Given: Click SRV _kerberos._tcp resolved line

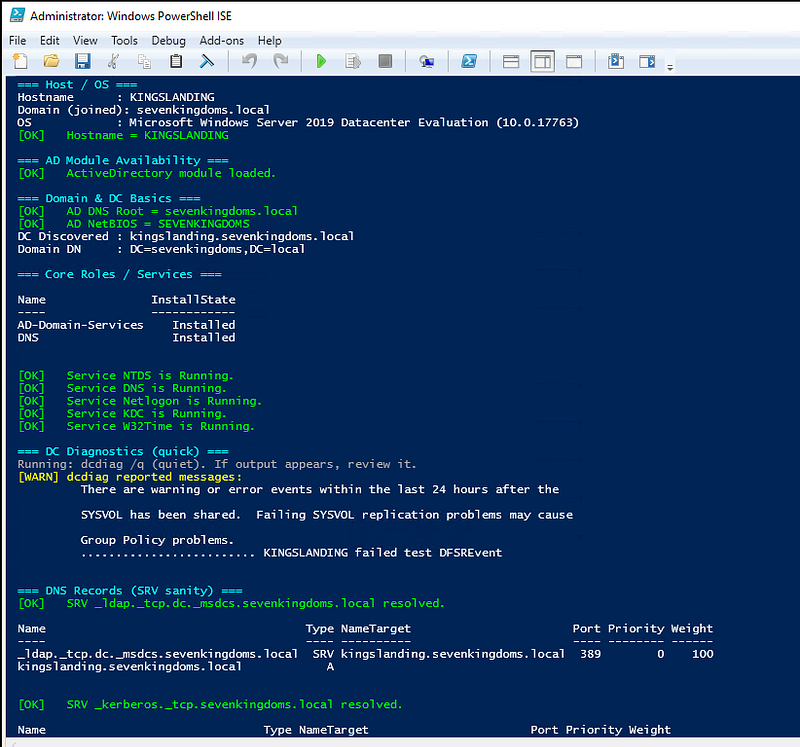Looking at the screenshot, I should click(210, 705).
